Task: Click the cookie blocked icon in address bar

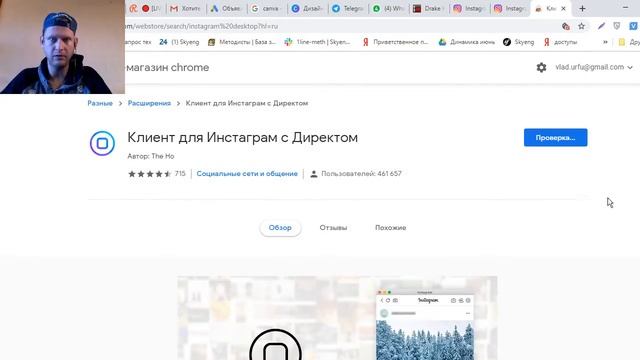Action: click(566, 26)
